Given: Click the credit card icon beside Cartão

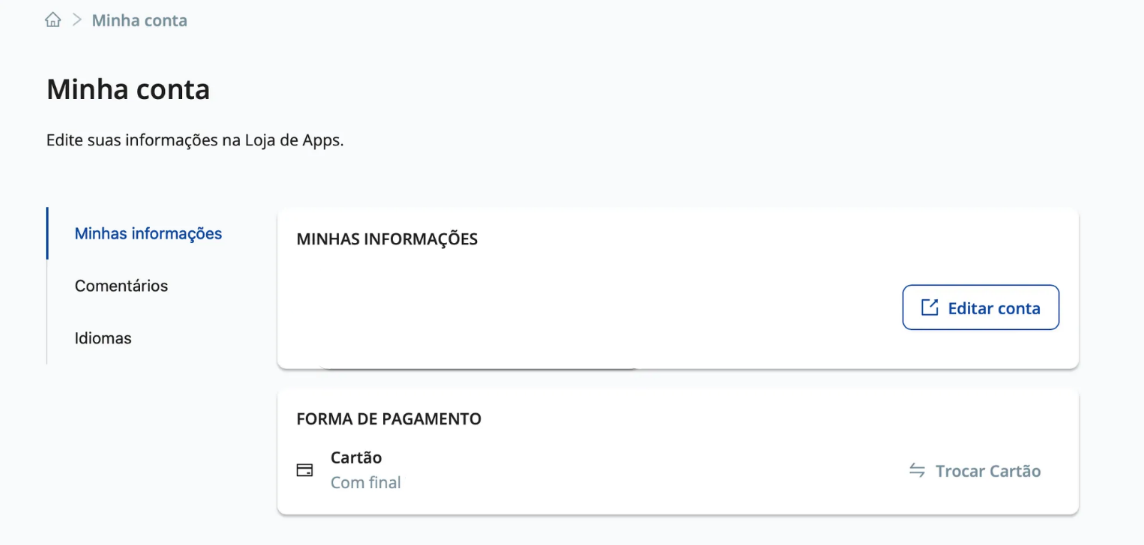Looking at the screenshot, I should click(305, 470).
